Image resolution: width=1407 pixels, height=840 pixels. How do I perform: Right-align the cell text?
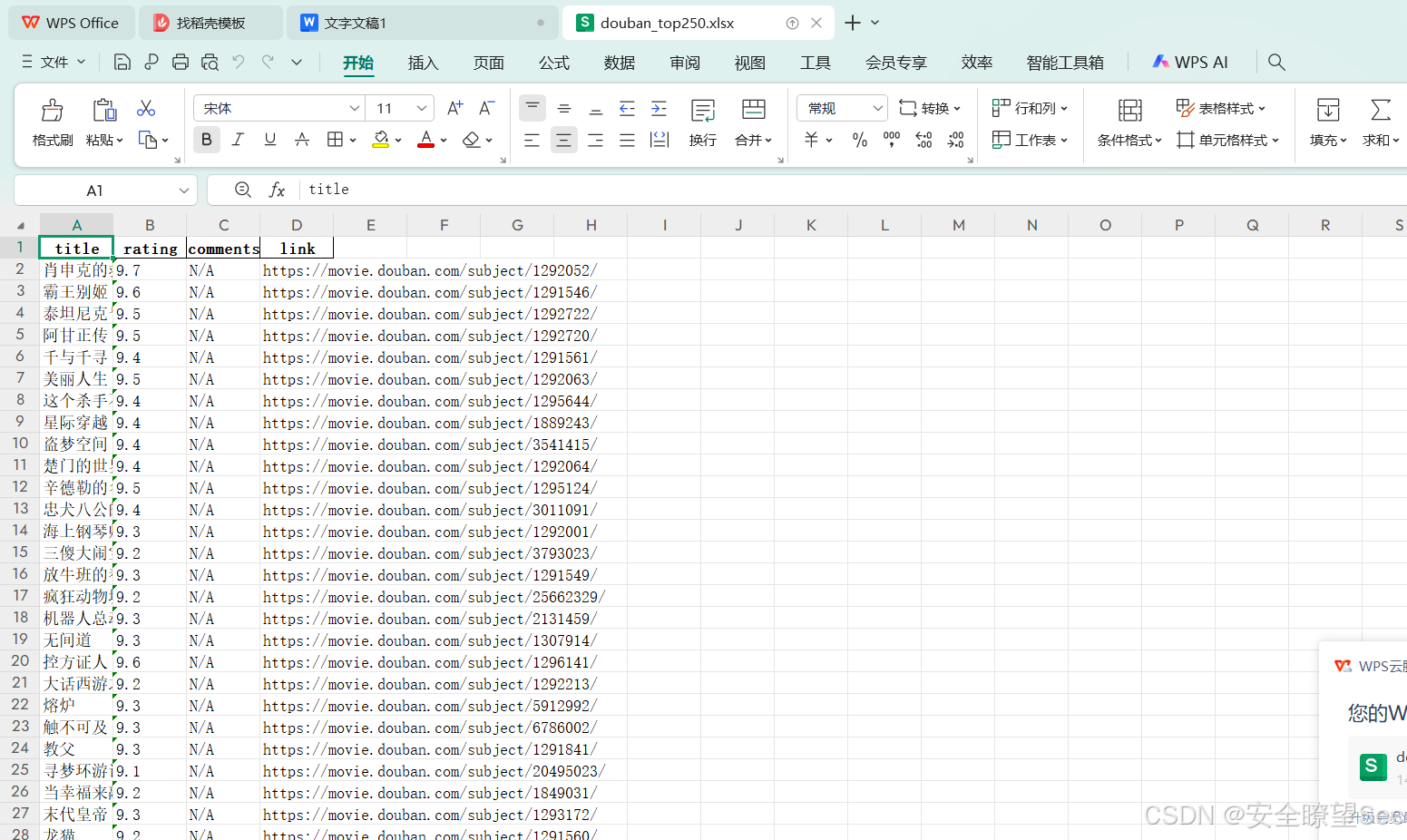(596, 140)
